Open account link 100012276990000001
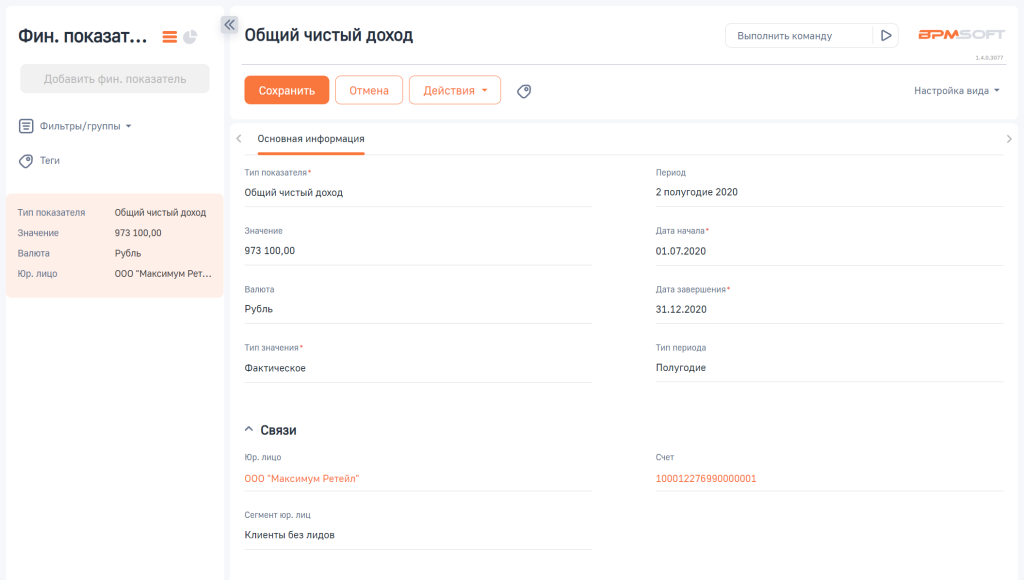This screenshot has height=580, width=1024. coord(705,477)
